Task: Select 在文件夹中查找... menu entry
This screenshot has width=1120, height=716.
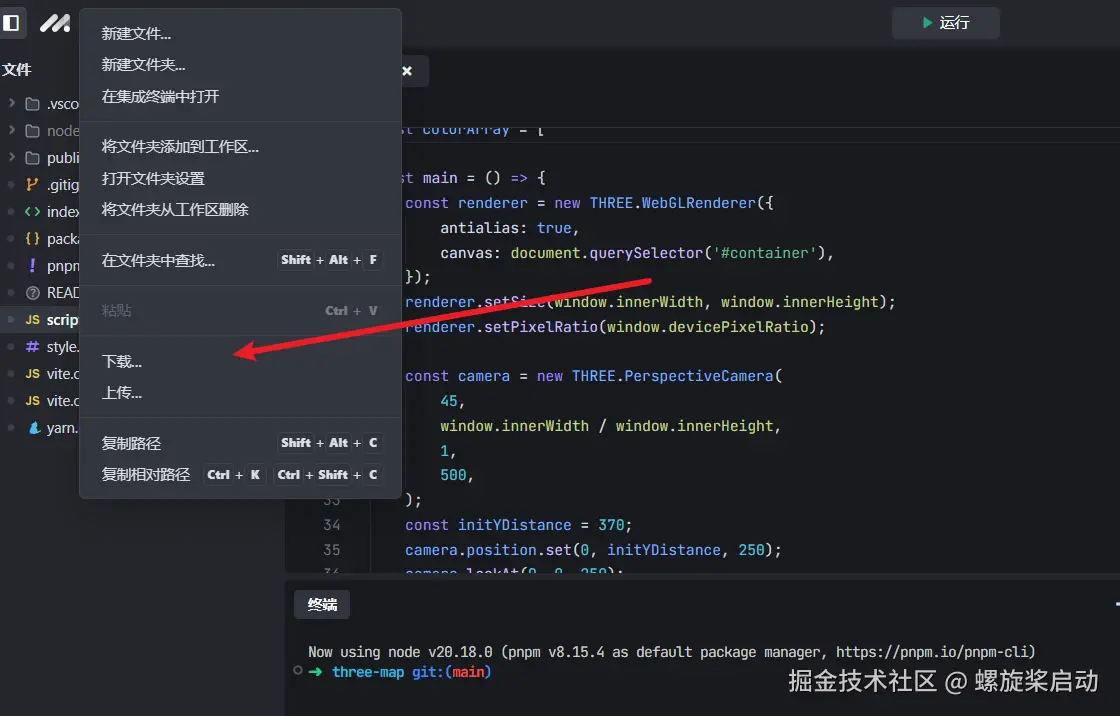Action: (x=240, y=260)
